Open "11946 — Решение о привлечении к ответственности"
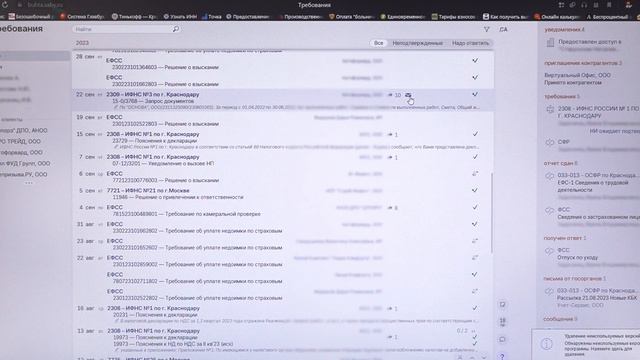 click(x=178, y=197)
